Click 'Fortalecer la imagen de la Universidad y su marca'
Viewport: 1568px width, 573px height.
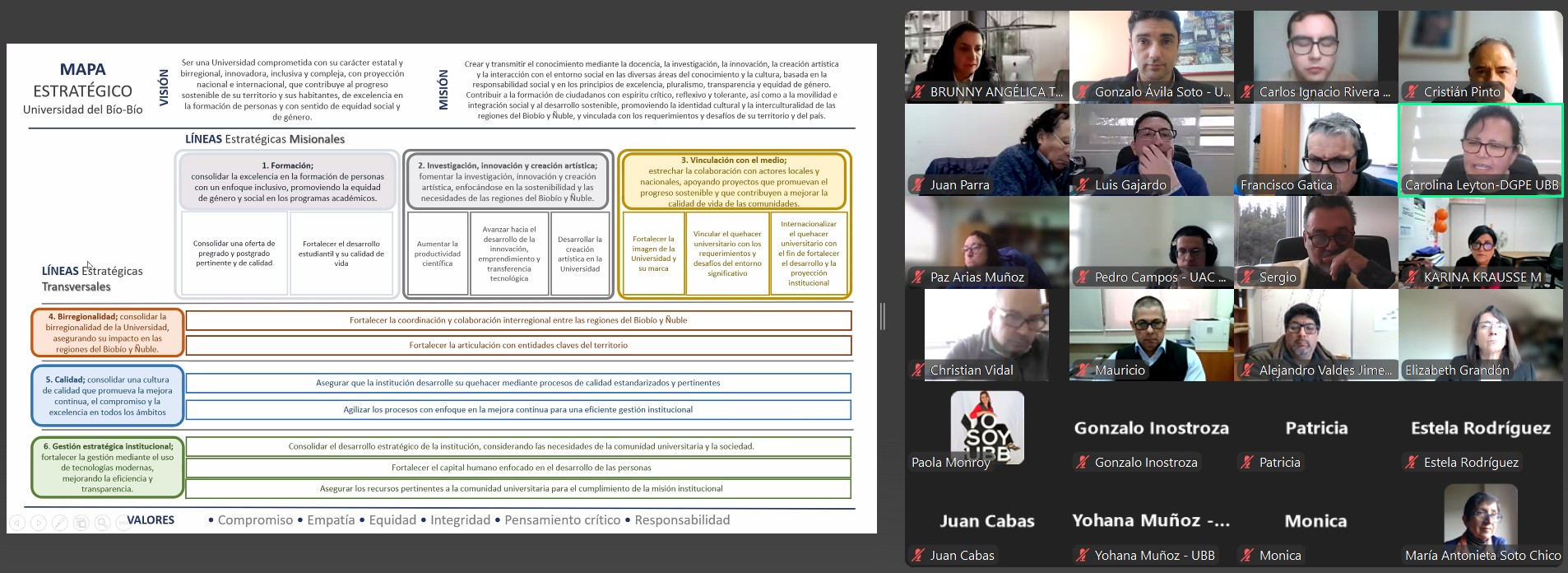click(653, 254)
